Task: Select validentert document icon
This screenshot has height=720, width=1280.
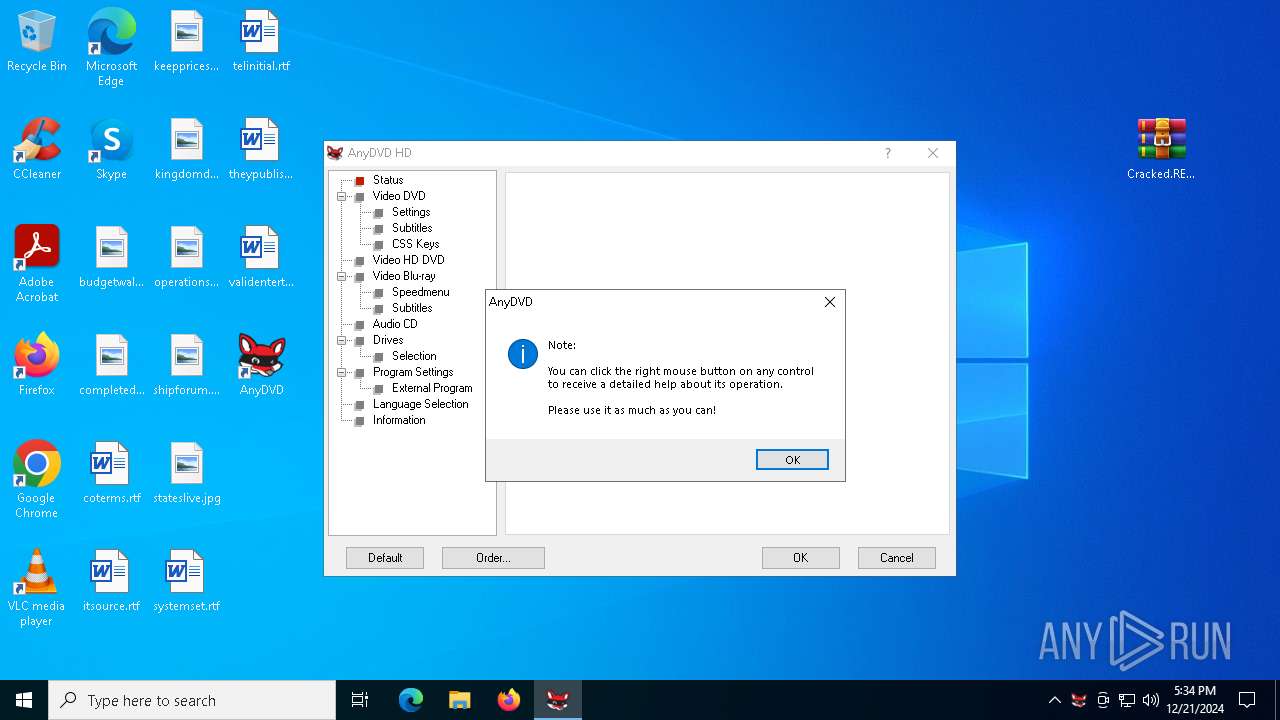Action: (261, 258)
